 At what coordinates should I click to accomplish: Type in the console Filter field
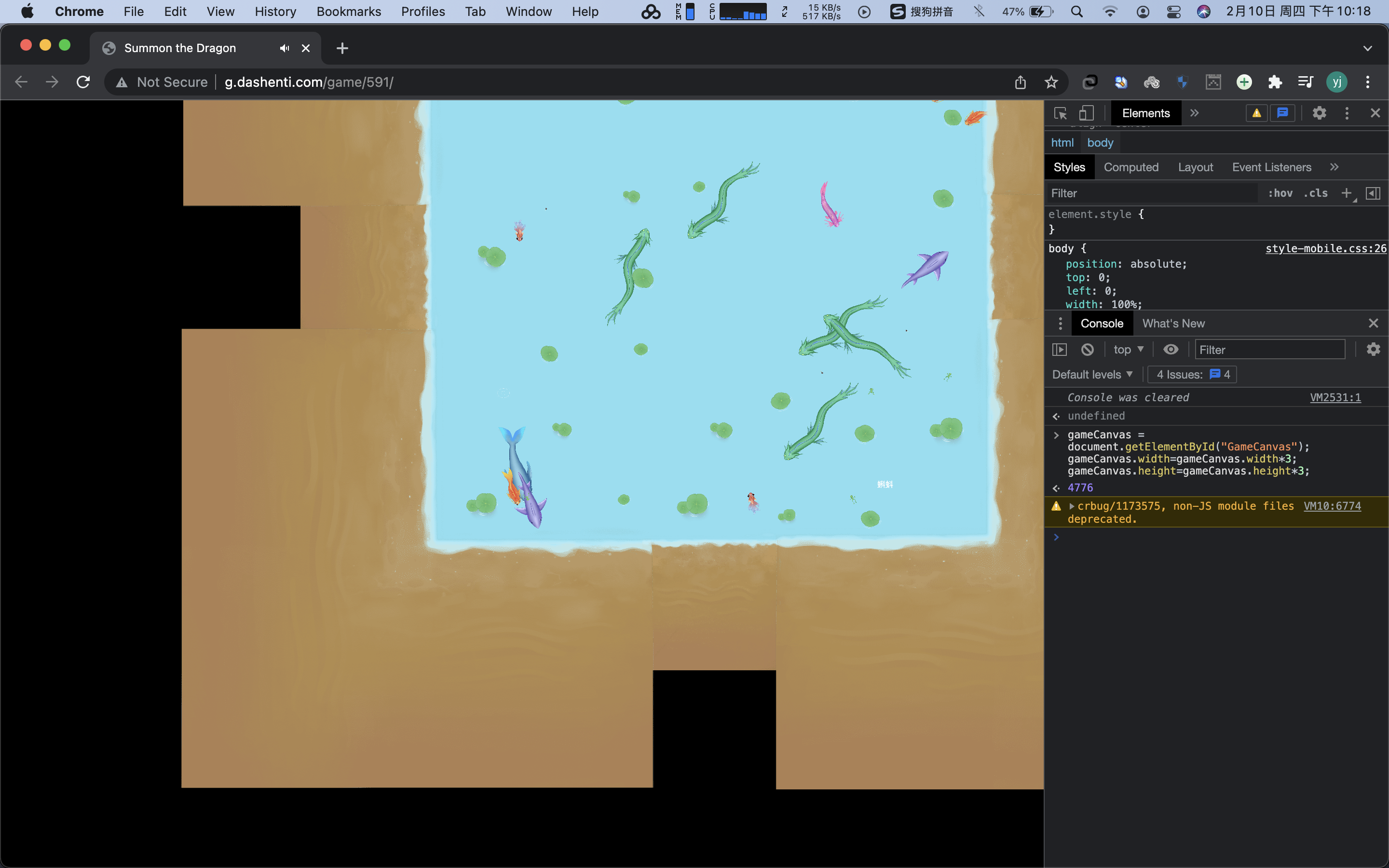pos(1269,349)
